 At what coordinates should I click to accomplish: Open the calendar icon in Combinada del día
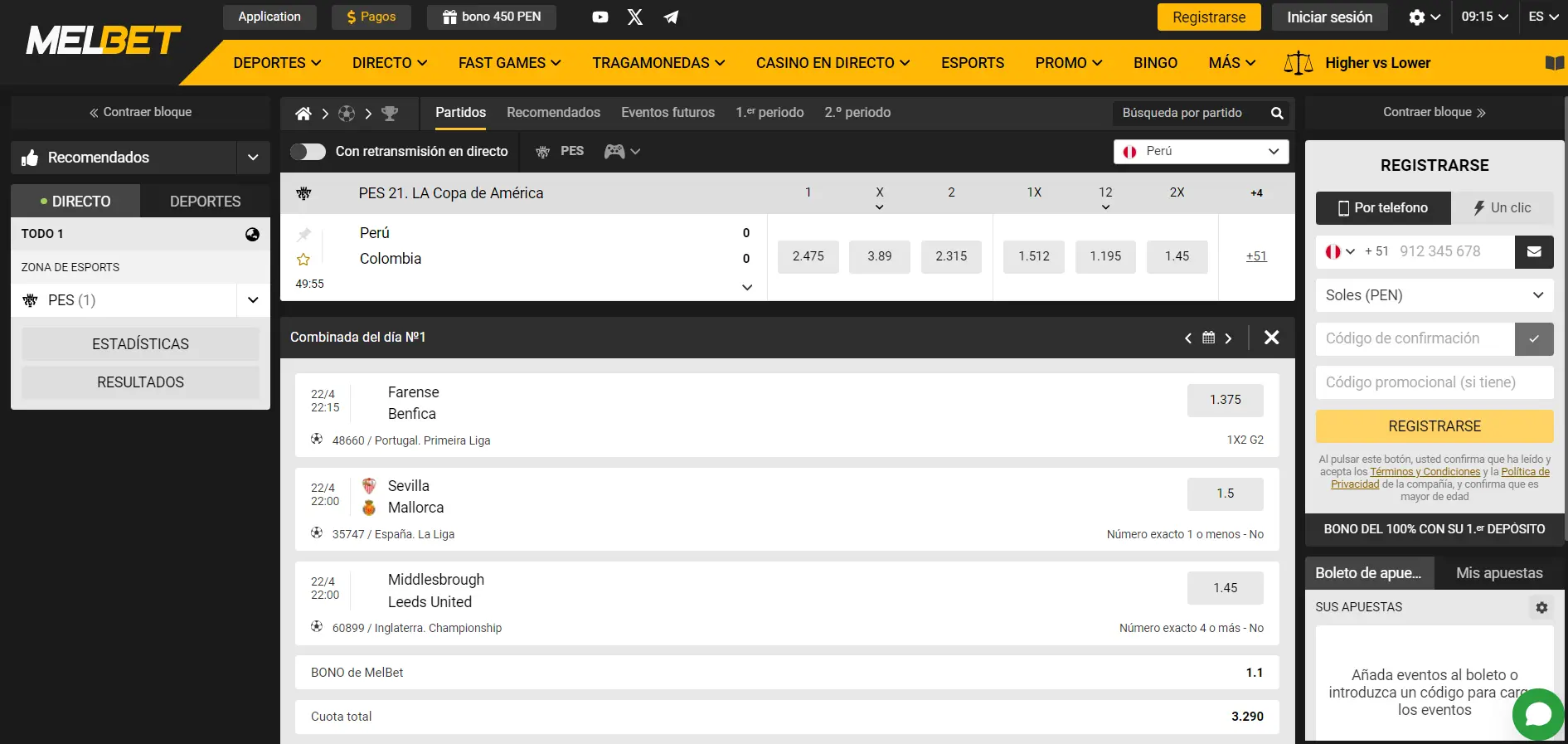[1208, 338]
